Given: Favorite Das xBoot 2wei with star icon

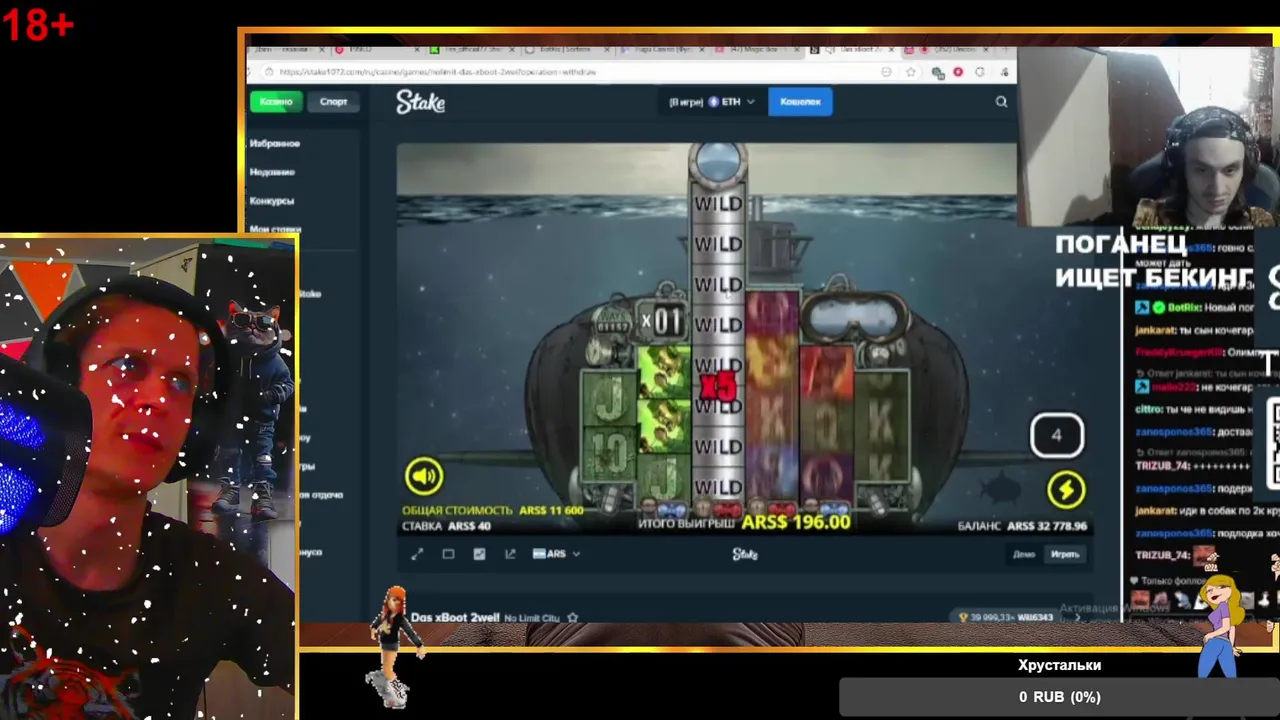Looking at the screenshot, I should tap(573, 618).
